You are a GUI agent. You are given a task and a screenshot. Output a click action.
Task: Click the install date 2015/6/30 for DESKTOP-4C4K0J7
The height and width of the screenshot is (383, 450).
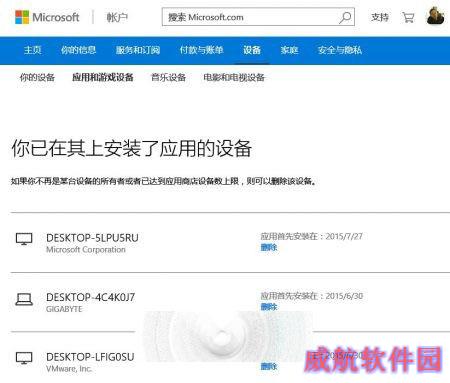(x=344, y=296)
